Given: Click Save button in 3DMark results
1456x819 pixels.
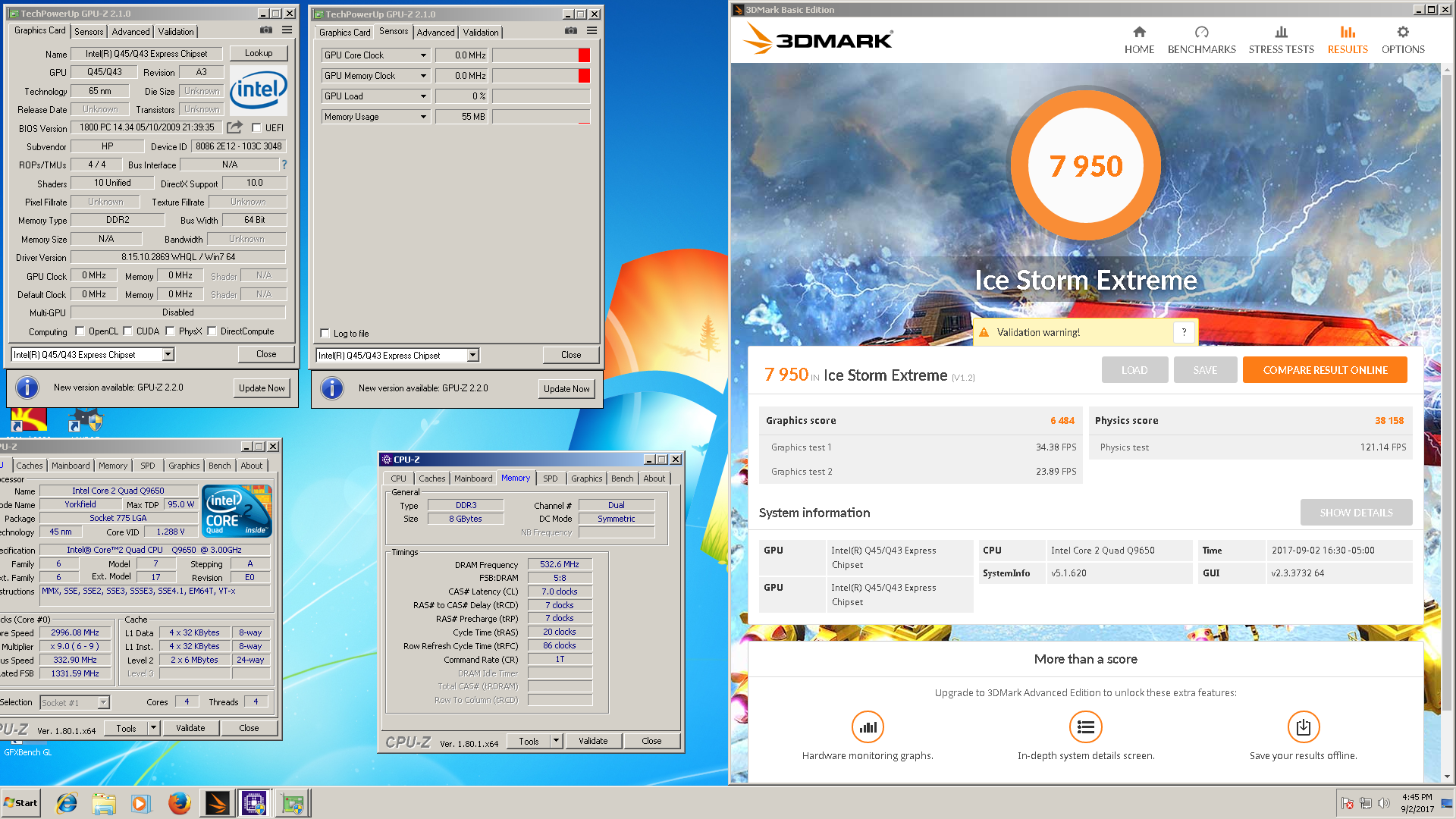Looking at the screenshot, I should (1205, 370).
